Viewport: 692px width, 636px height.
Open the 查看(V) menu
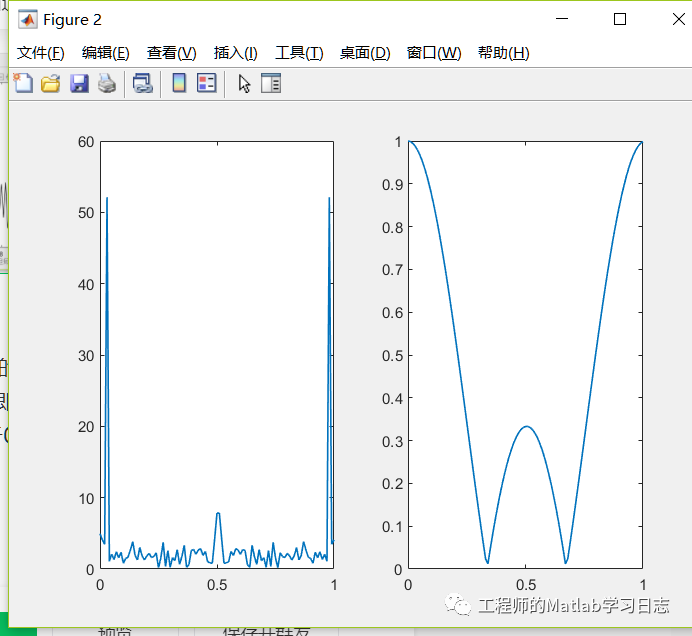[171, 53]
